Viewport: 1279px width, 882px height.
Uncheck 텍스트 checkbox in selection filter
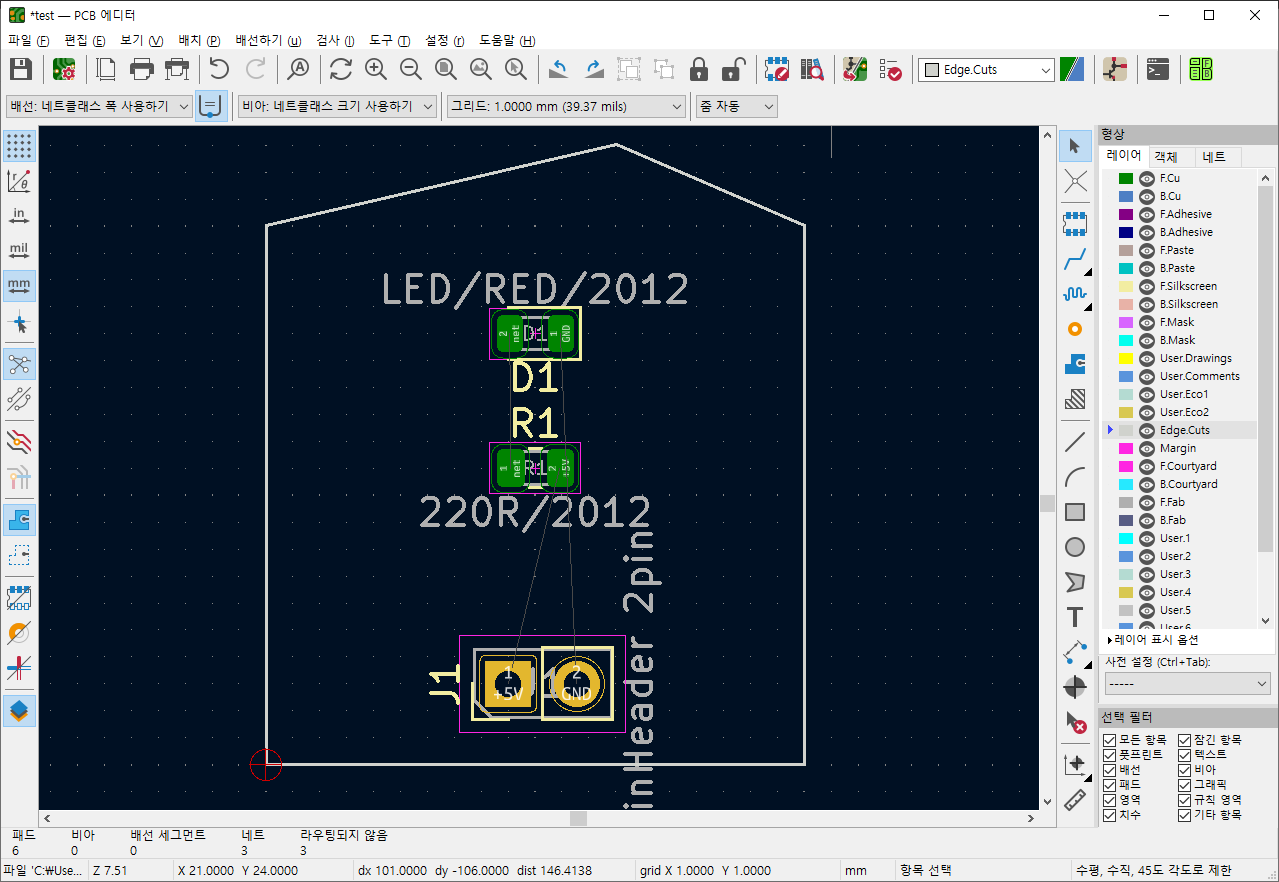pos(1185,755)
